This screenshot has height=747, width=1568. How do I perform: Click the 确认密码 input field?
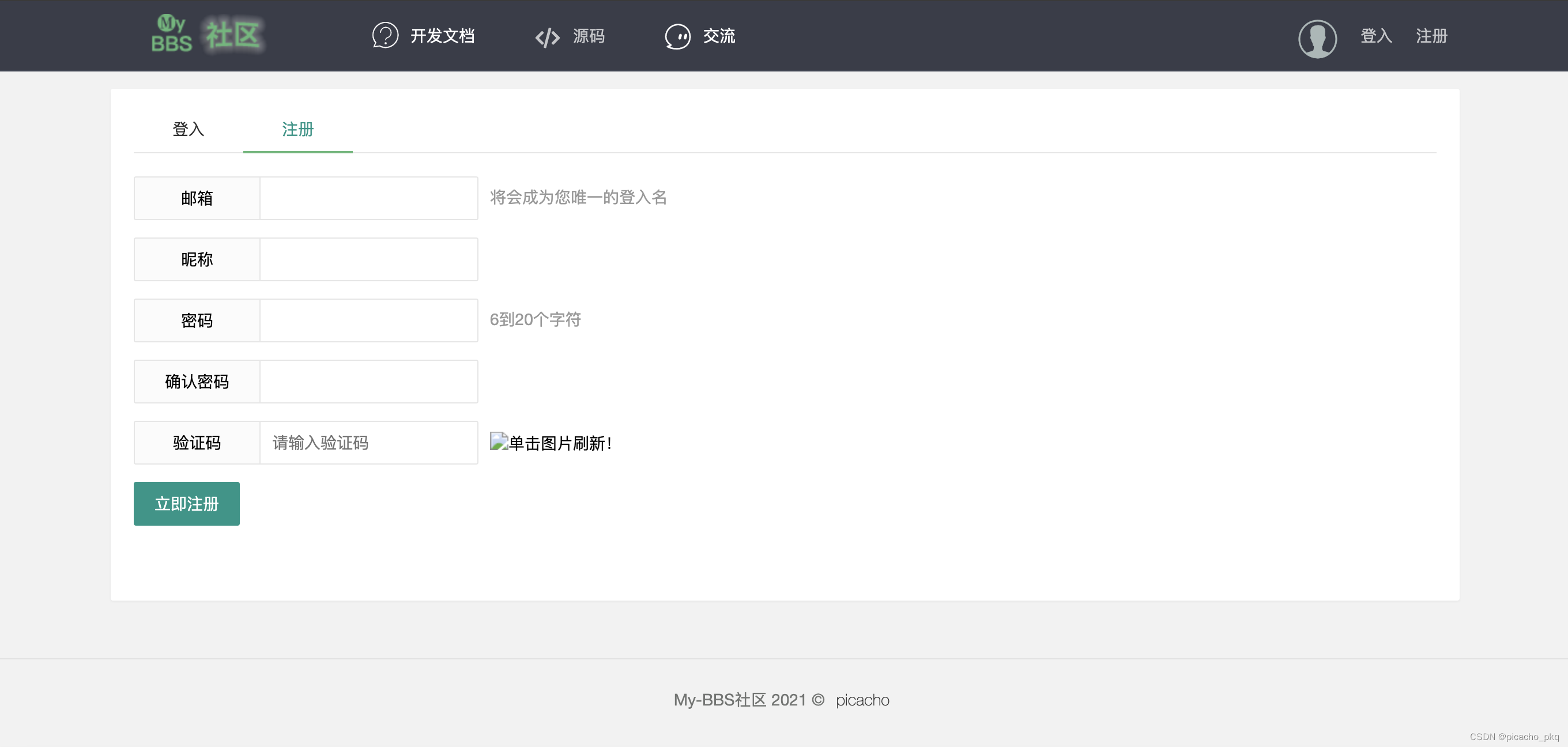368,381
